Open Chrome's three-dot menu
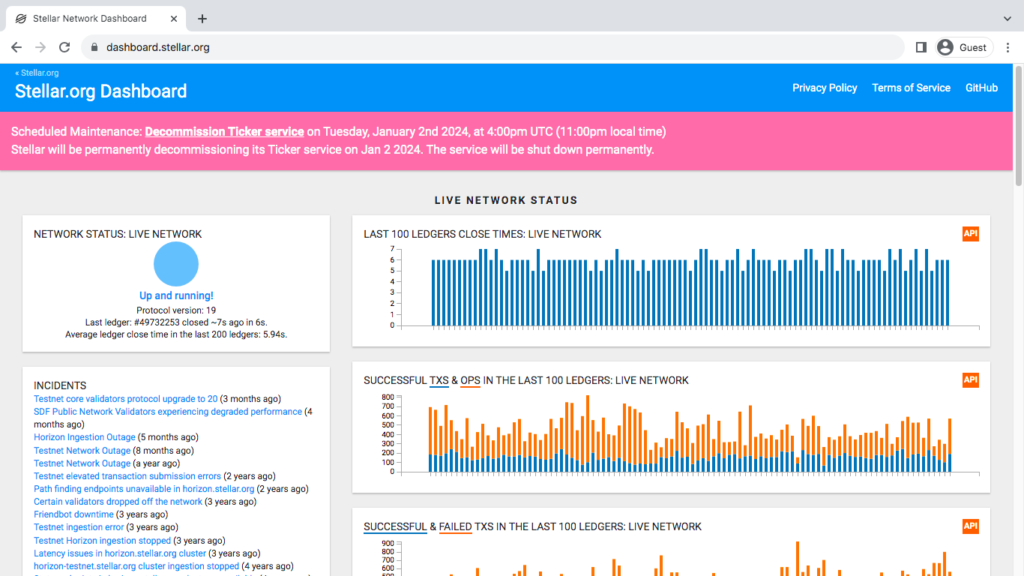Image resolution: width=1024 pixels, height=576 pixels. pos(1007,47)
